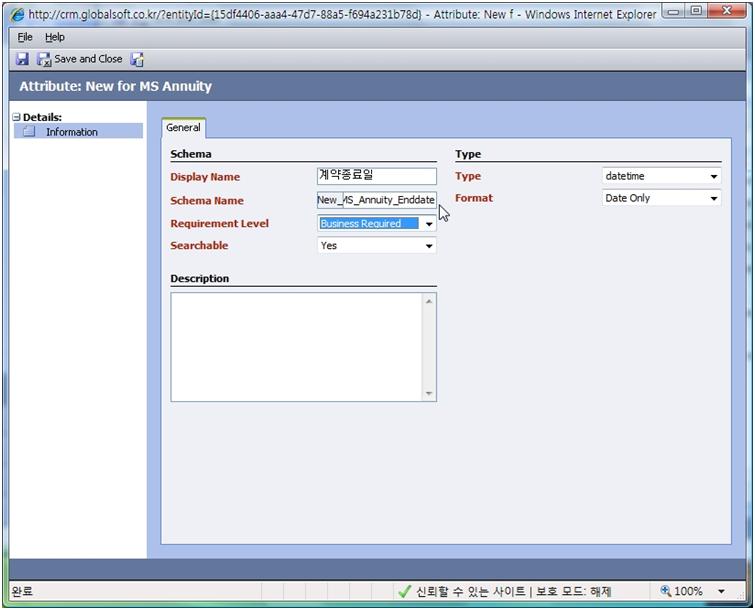Click the Attribute: New for MS Annuity header
Viewport: 755px width, 610px height.
(x=116, y=86)
